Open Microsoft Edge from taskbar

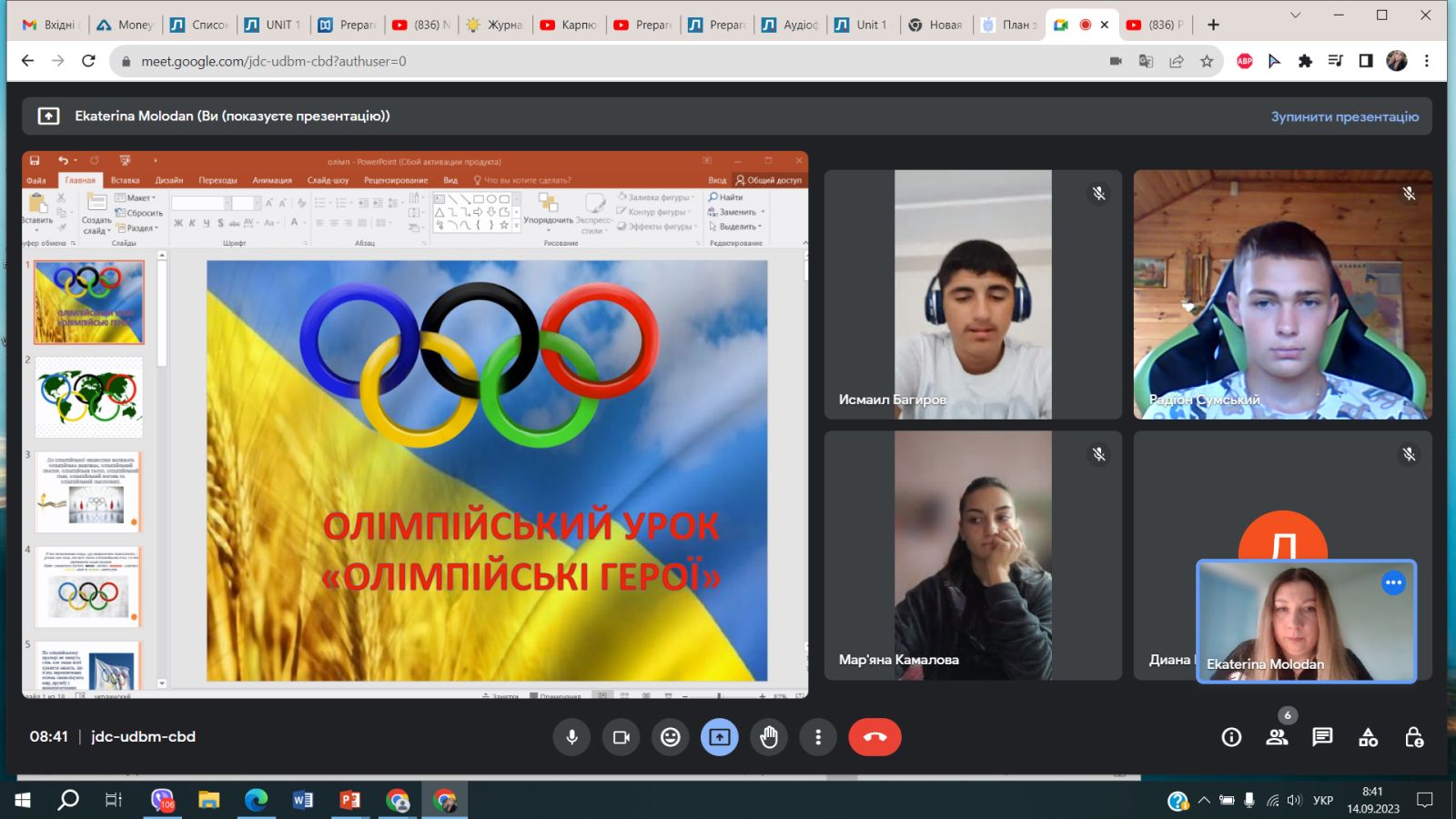pos(256,800)
